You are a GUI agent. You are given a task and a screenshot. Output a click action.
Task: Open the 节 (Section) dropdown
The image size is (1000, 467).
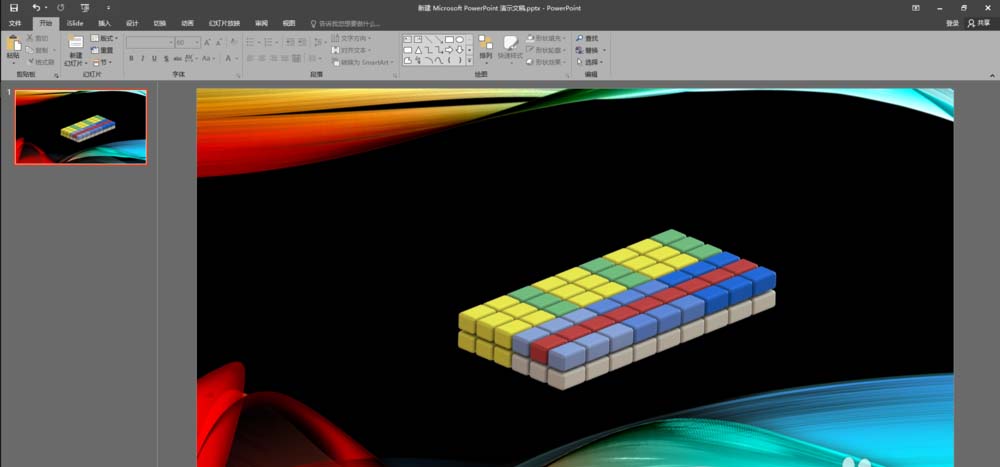click(102, 62)
